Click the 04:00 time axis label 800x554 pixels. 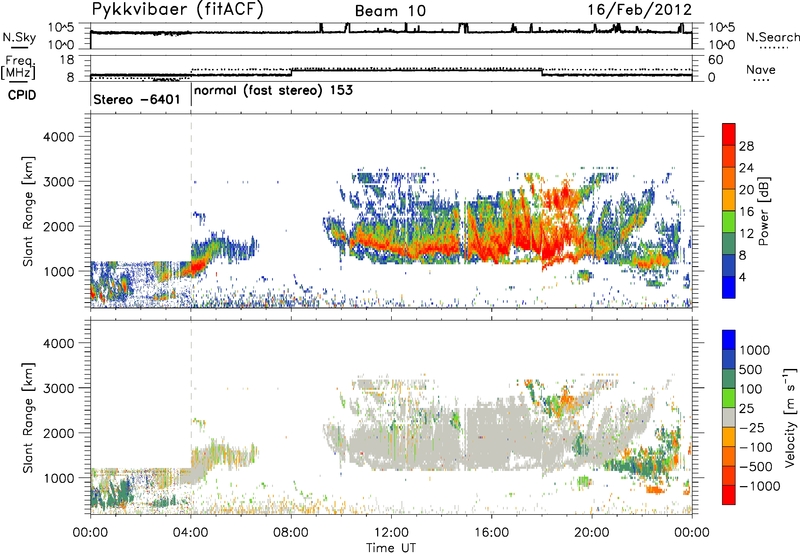coord(190,533)
